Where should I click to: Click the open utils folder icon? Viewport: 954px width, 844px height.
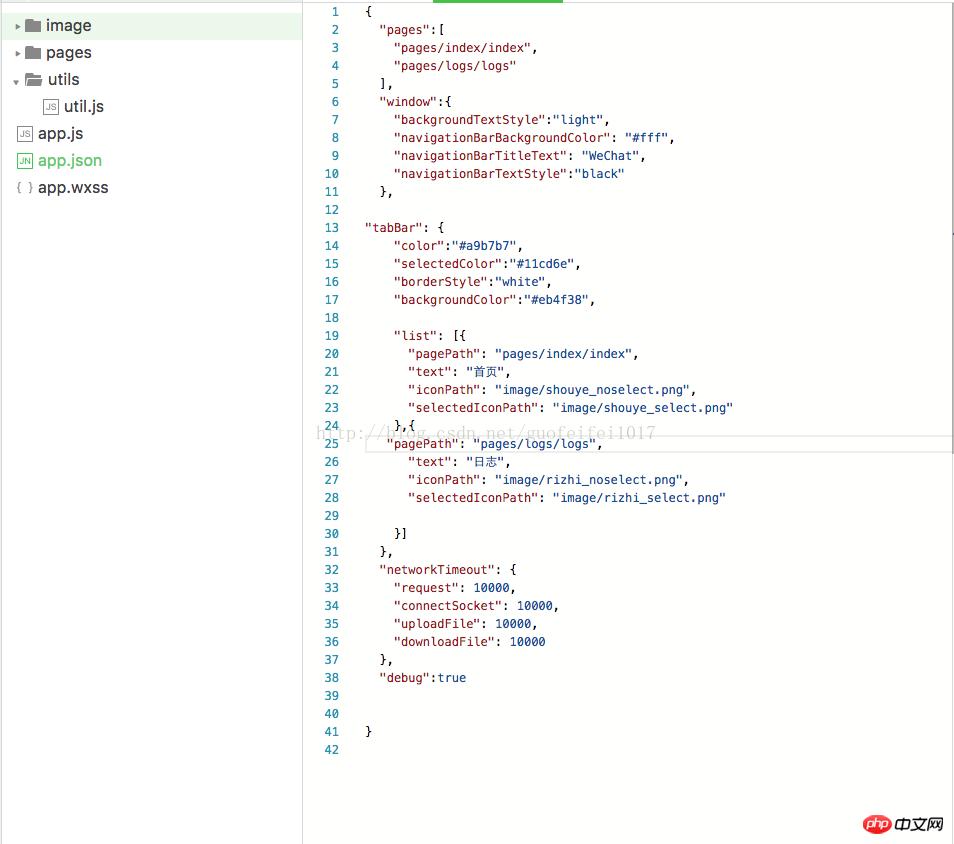(x=34, y=80)
